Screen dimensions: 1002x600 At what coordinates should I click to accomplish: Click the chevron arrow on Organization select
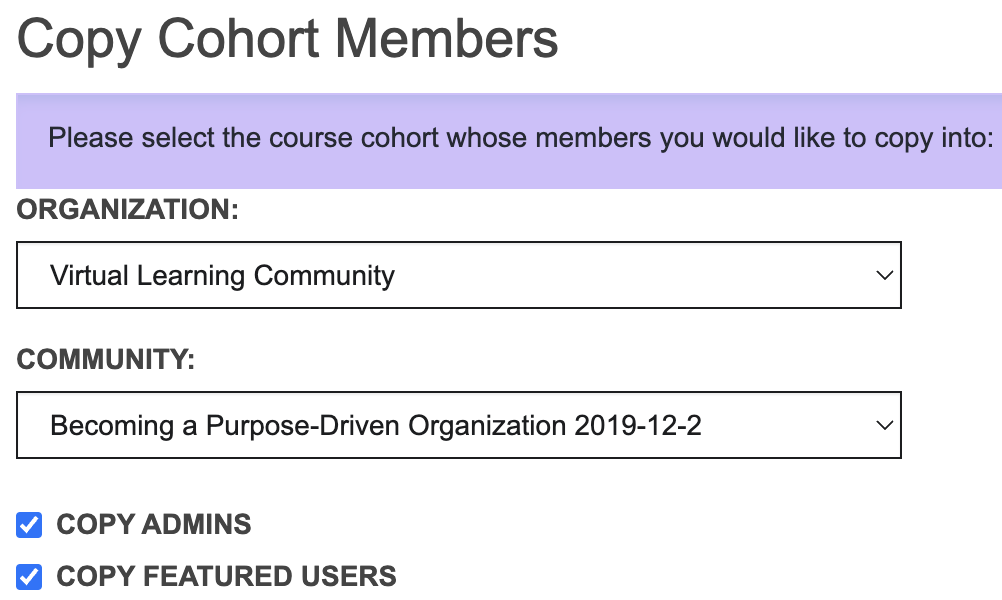pyautogui.click(x=883, y=275)
